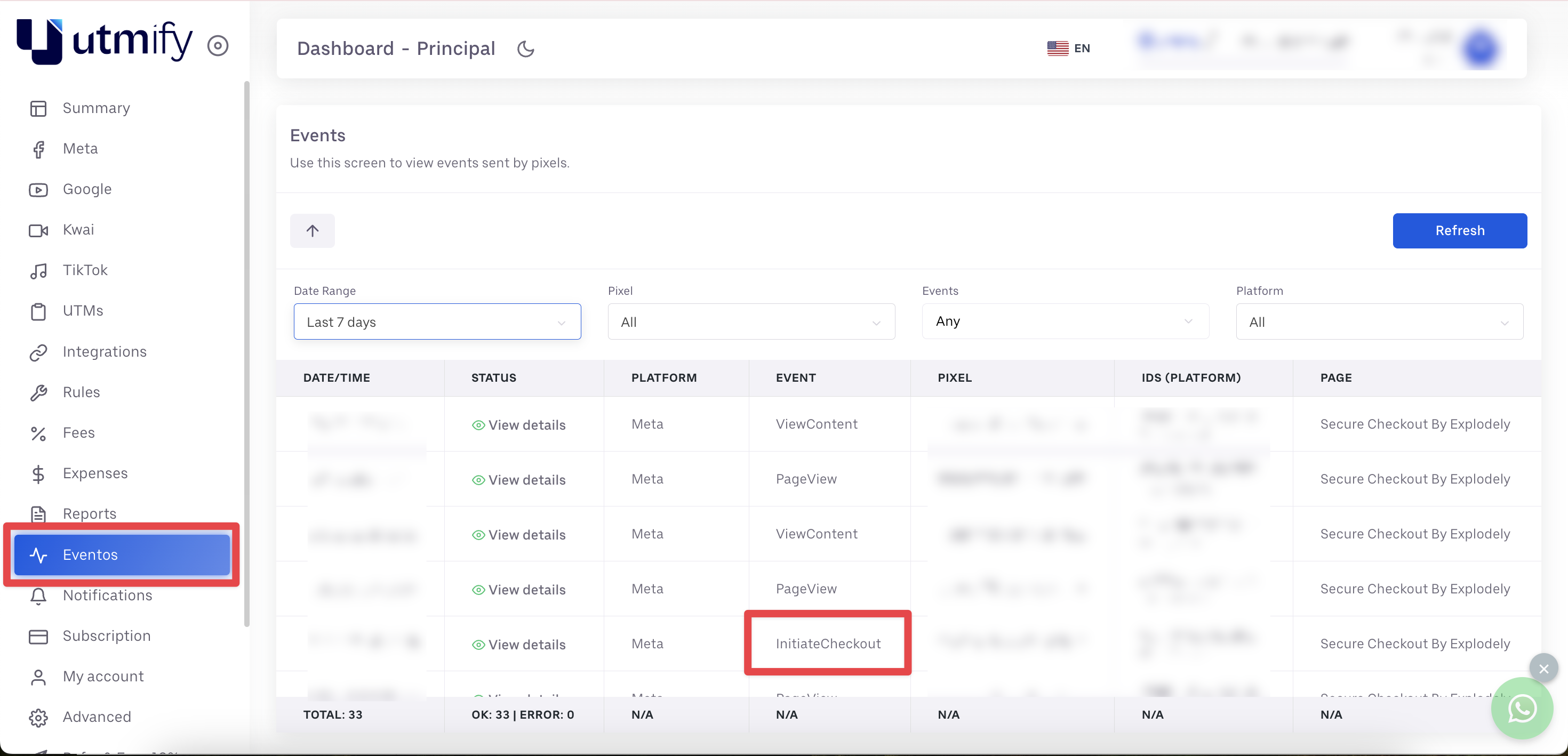This screenshot has height=756, width=1568.
Task: Open the Events filter dropdown
Action: tap(1065, 321)
